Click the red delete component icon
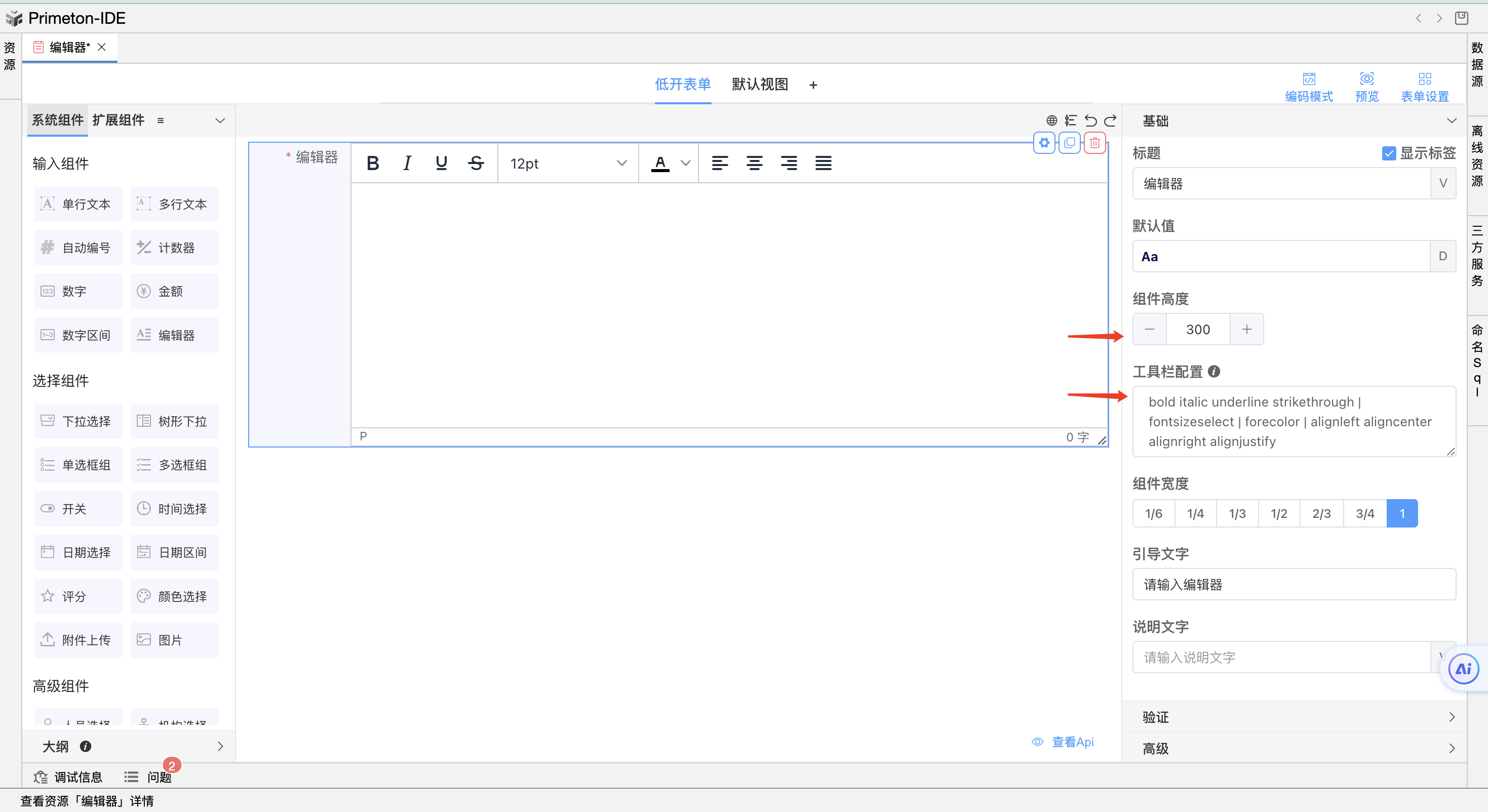This screenshot has width=1488, height=812. pyautogui.click(x=1094, y=143)
